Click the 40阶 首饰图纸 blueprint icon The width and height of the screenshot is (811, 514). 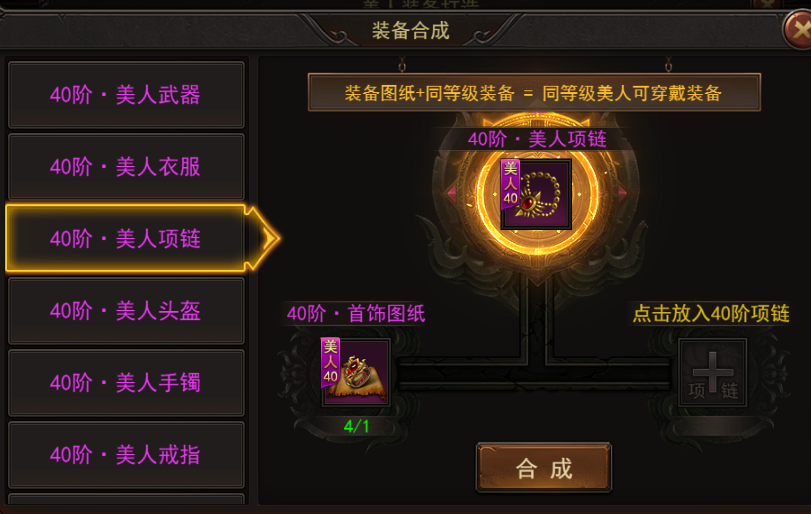[x=355, y=372]
